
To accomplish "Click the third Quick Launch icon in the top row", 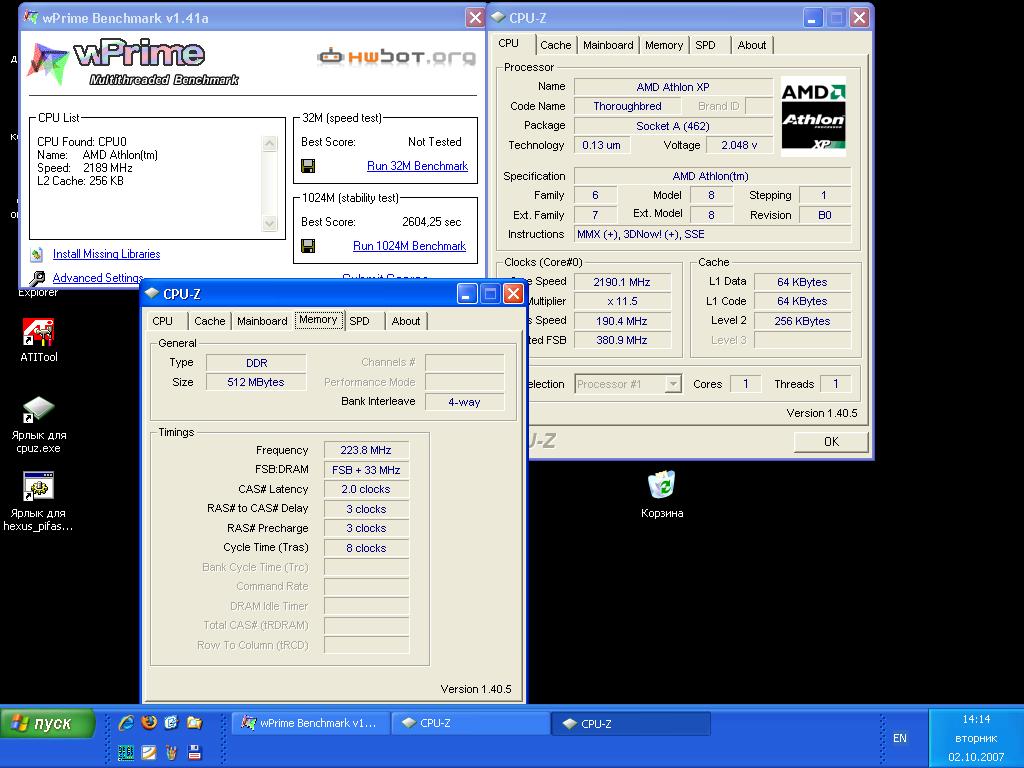I will click(x=171, y=722).
